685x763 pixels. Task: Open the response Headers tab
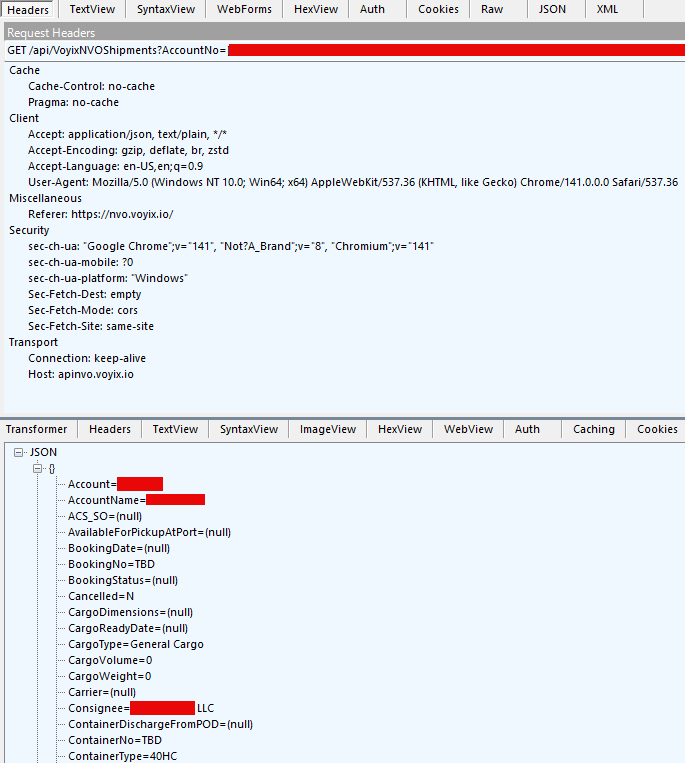point(110,429)
